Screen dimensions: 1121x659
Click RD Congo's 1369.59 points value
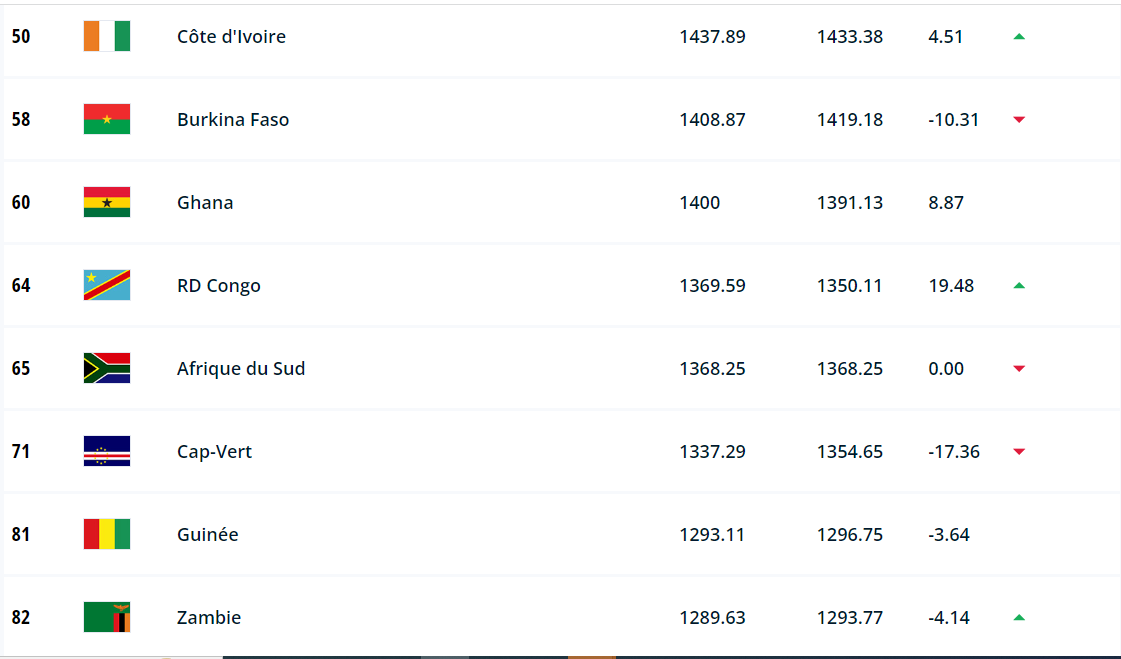click(712, 285)
